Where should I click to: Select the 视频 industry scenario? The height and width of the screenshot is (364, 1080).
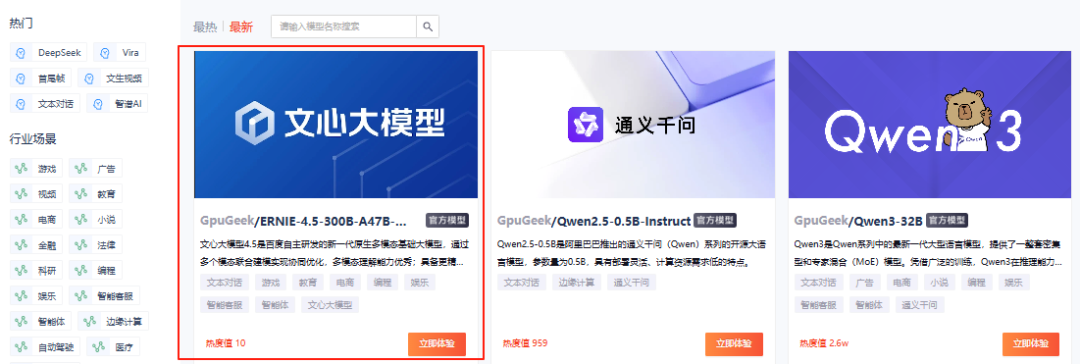37,194
